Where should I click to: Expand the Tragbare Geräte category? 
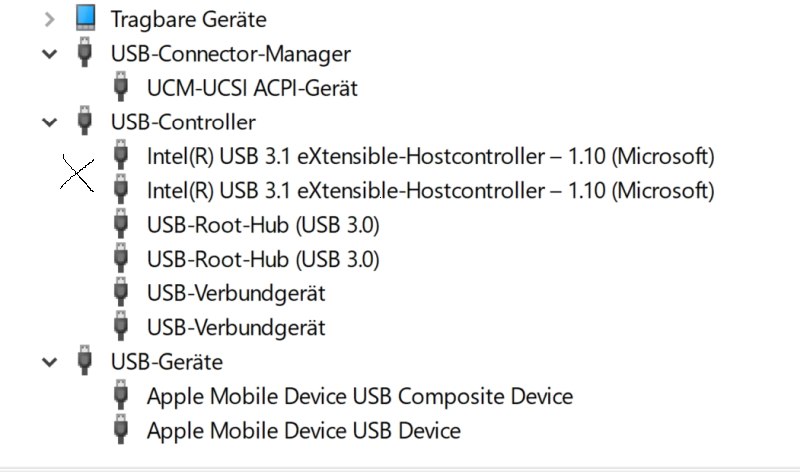[x=49, y=20]
